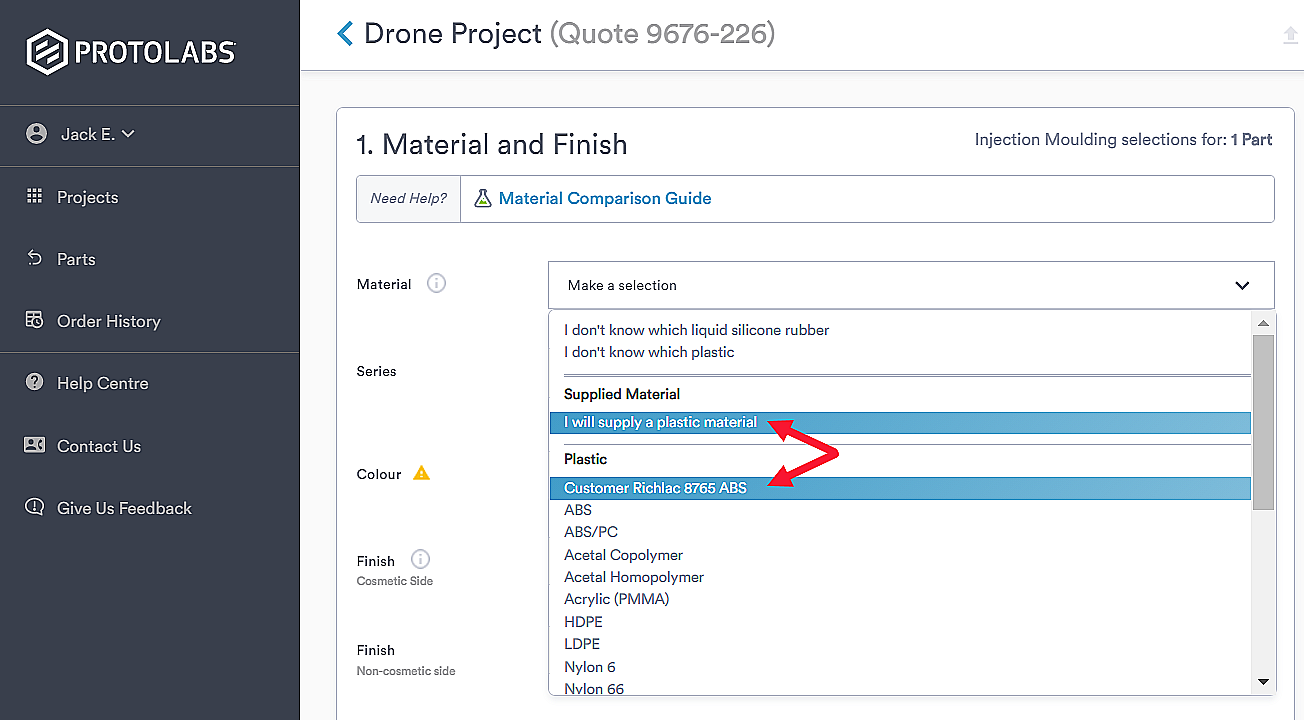The height and width of the screenshot is (720, 1304).
Task: Click the flask icon in help bar
Action: click(483, 198)
